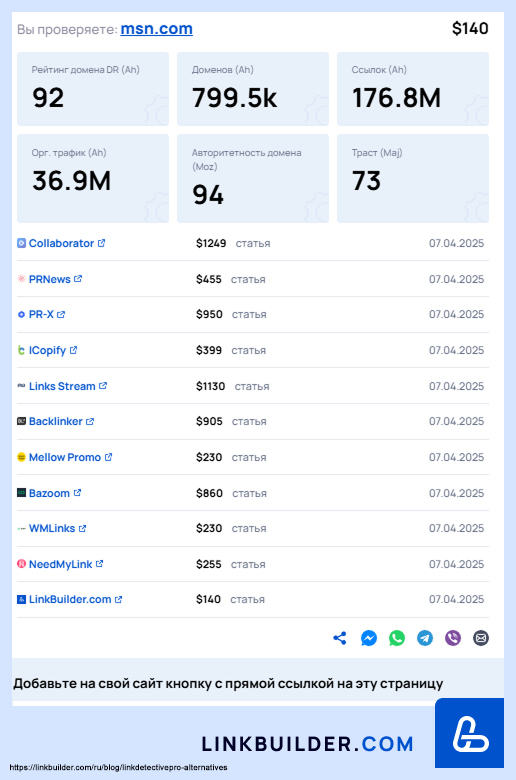Viewport: 516px width, 780px height.
Task: Click the $1249 Collaborator price
Action: [211, 243]
